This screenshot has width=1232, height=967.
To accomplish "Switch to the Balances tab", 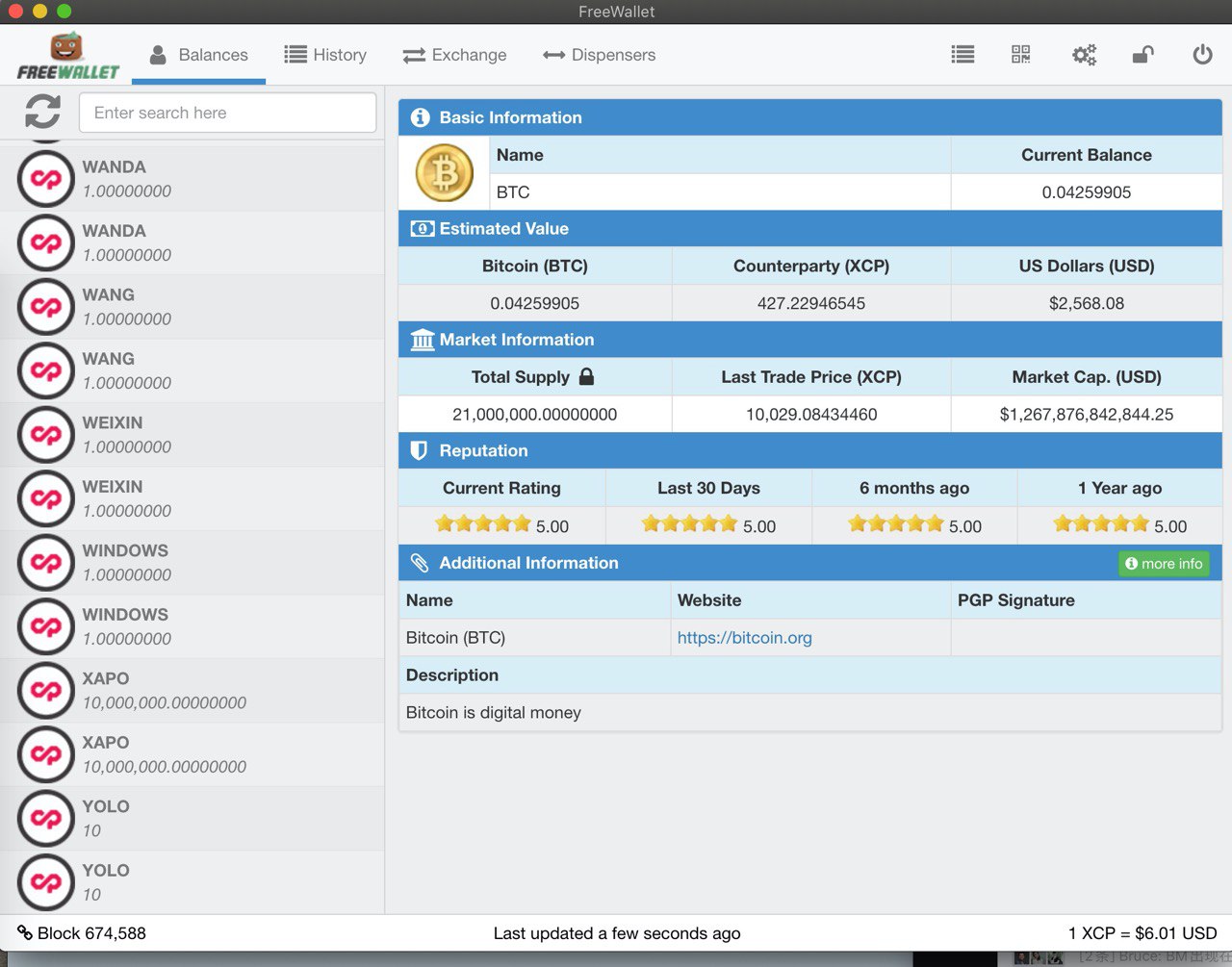I will pos(198,55).
